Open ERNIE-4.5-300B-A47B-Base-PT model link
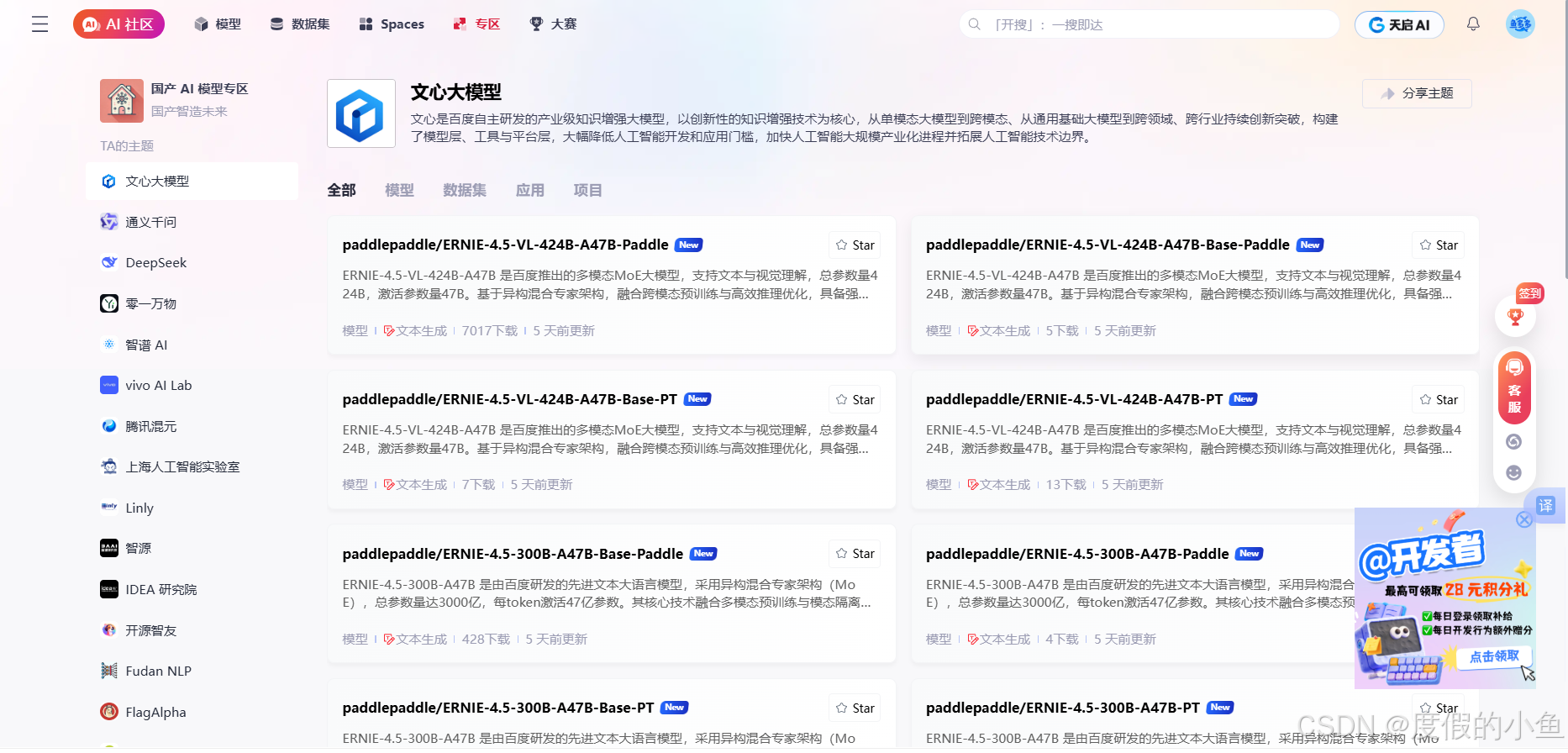Screen dimensions: 1568x753 (497, 708)
